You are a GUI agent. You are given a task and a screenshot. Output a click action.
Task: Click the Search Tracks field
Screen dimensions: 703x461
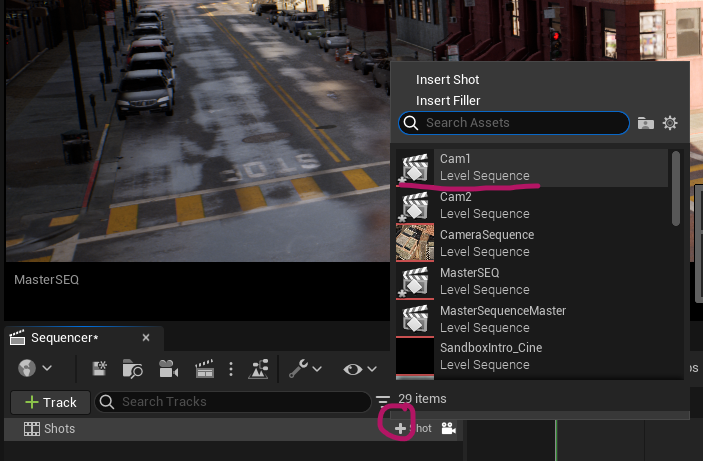pyautogui.click(x=233, y=402)
